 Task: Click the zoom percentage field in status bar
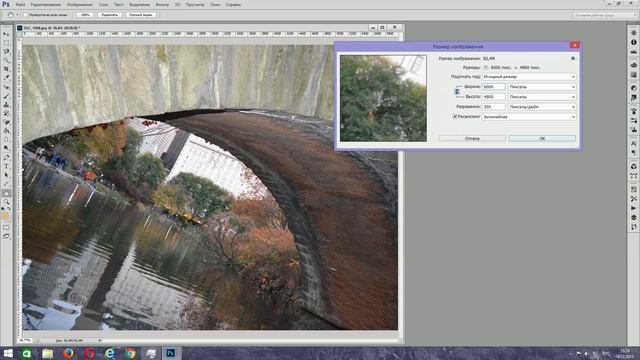(x=25, y=340)
